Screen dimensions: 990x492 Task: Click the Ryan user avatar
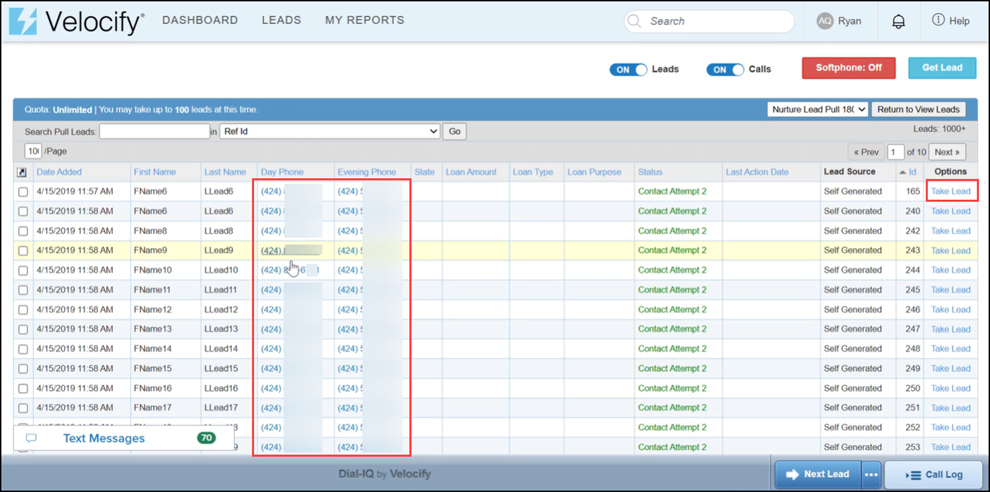click(x=825, y=21)
